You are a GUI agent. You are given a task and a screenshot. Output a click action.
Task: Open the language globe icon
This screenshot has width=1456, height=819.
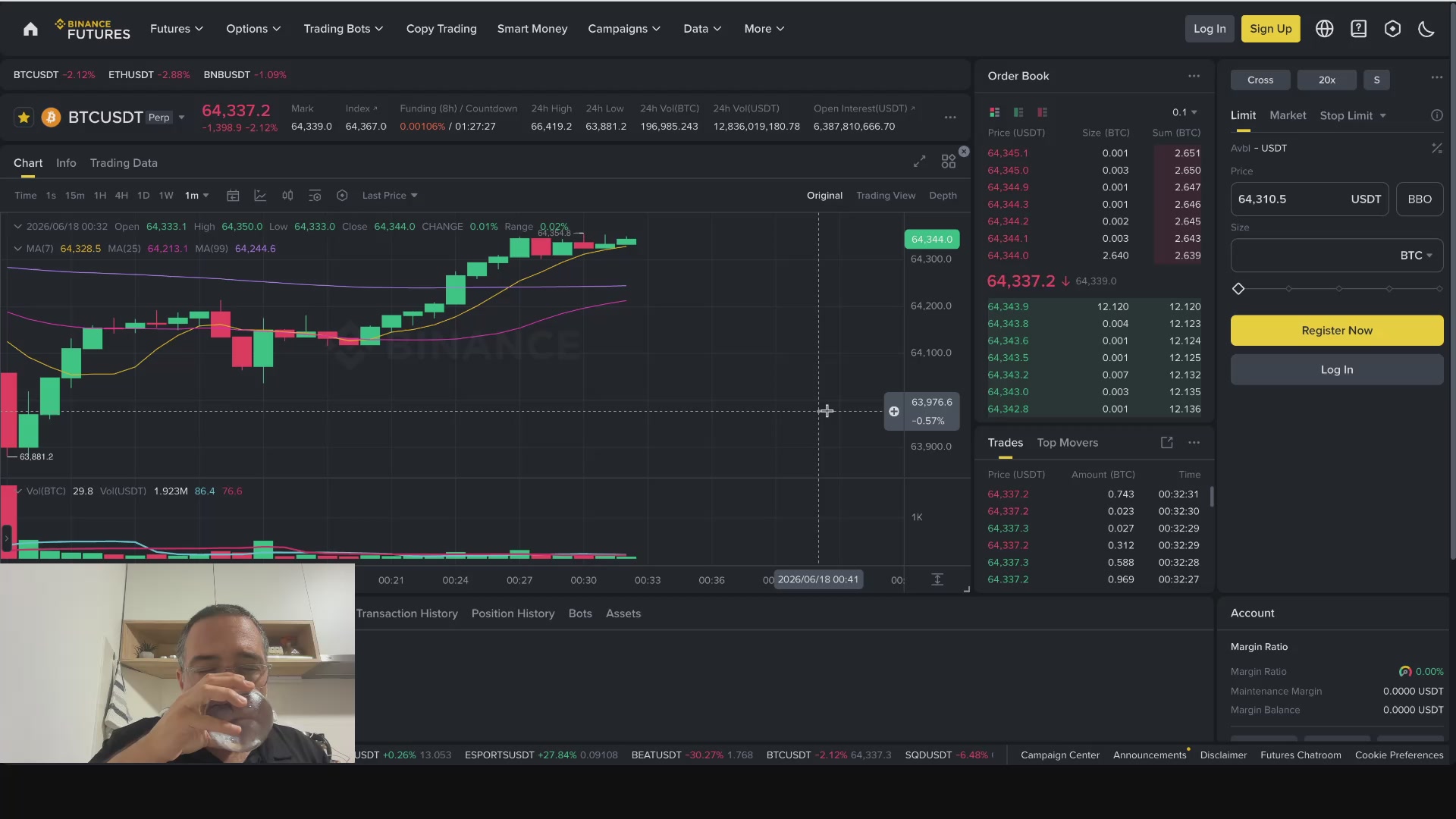click(x=1324, y=29)
